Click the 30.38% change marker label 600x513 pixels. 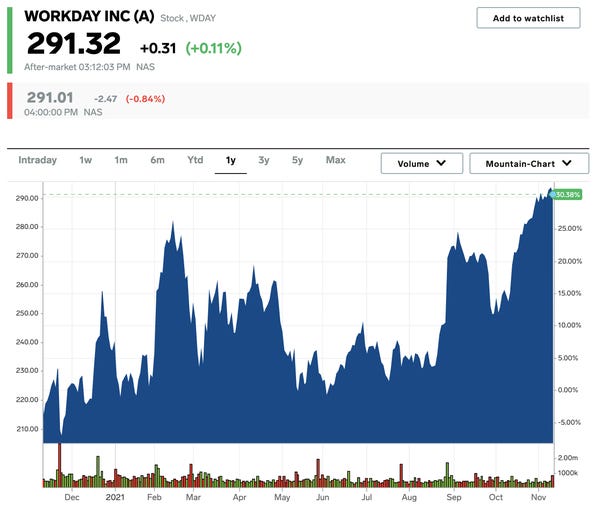(568, 195)
